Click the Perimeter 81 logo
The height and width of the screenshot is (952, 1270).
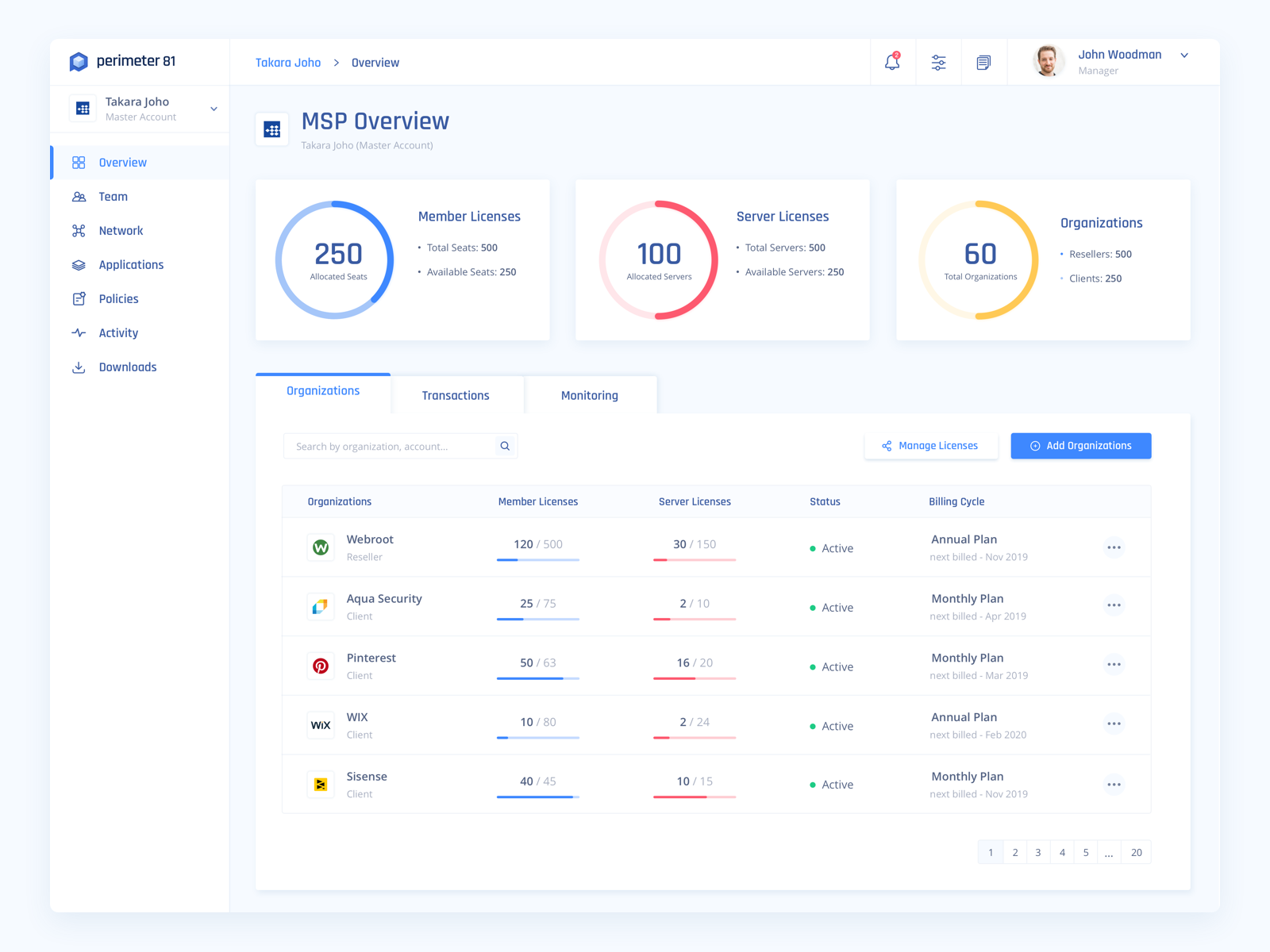pos(125,61)
